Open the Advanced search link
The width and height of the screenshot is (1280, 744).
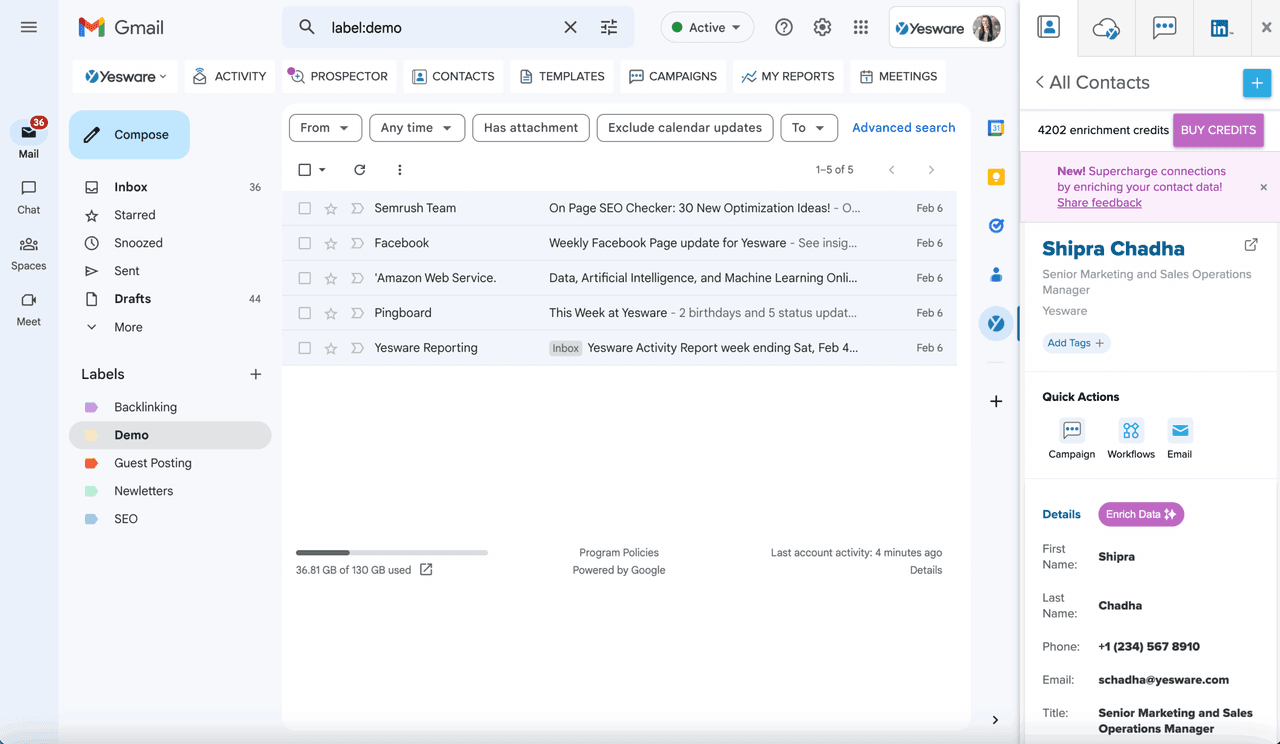point(903,127)
